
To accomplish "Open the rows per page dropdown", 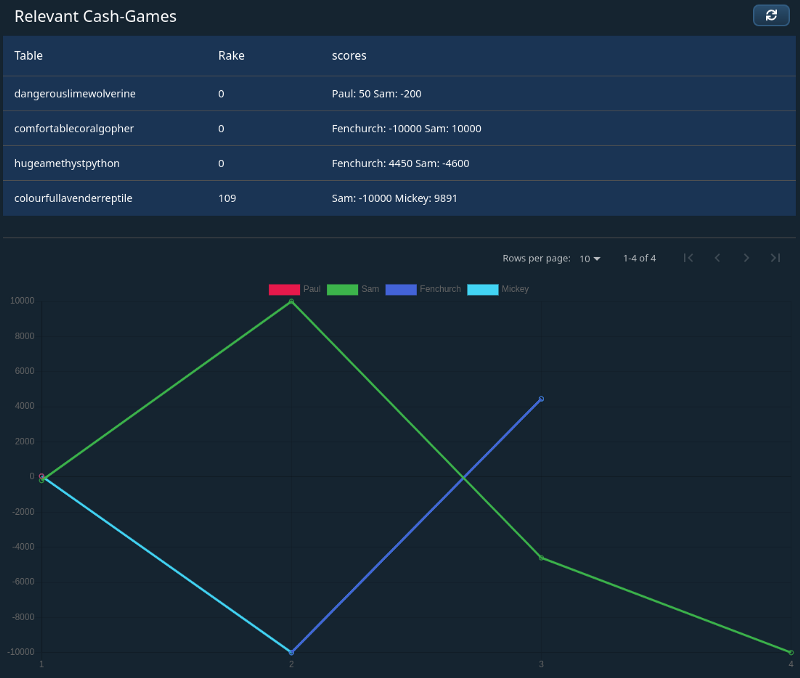I will click(x=590, y=259).
